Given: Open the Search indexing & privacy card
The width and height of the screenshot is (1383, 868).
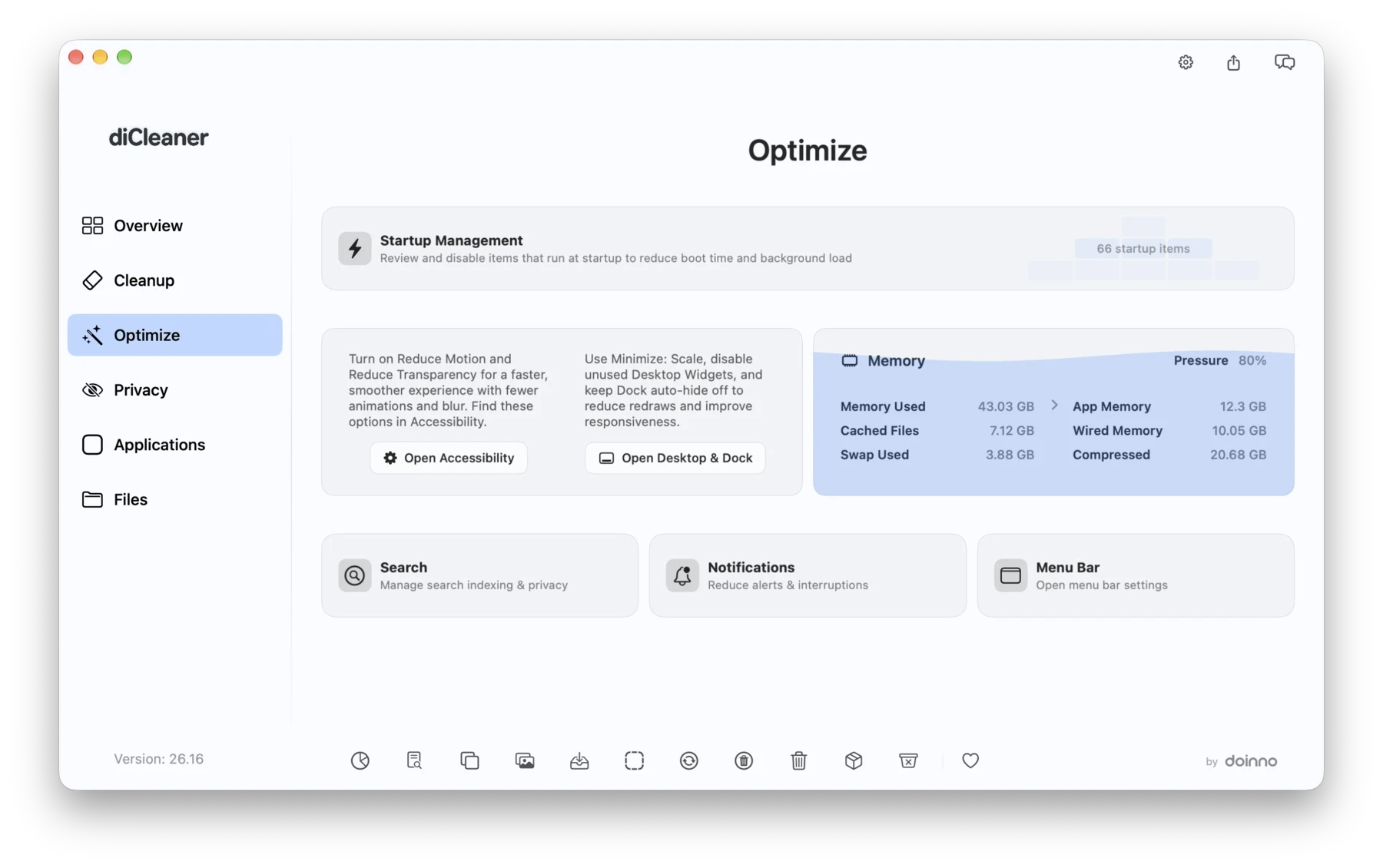Looking at the screenshot, I should pyautogui.click(x=480, y=575).
